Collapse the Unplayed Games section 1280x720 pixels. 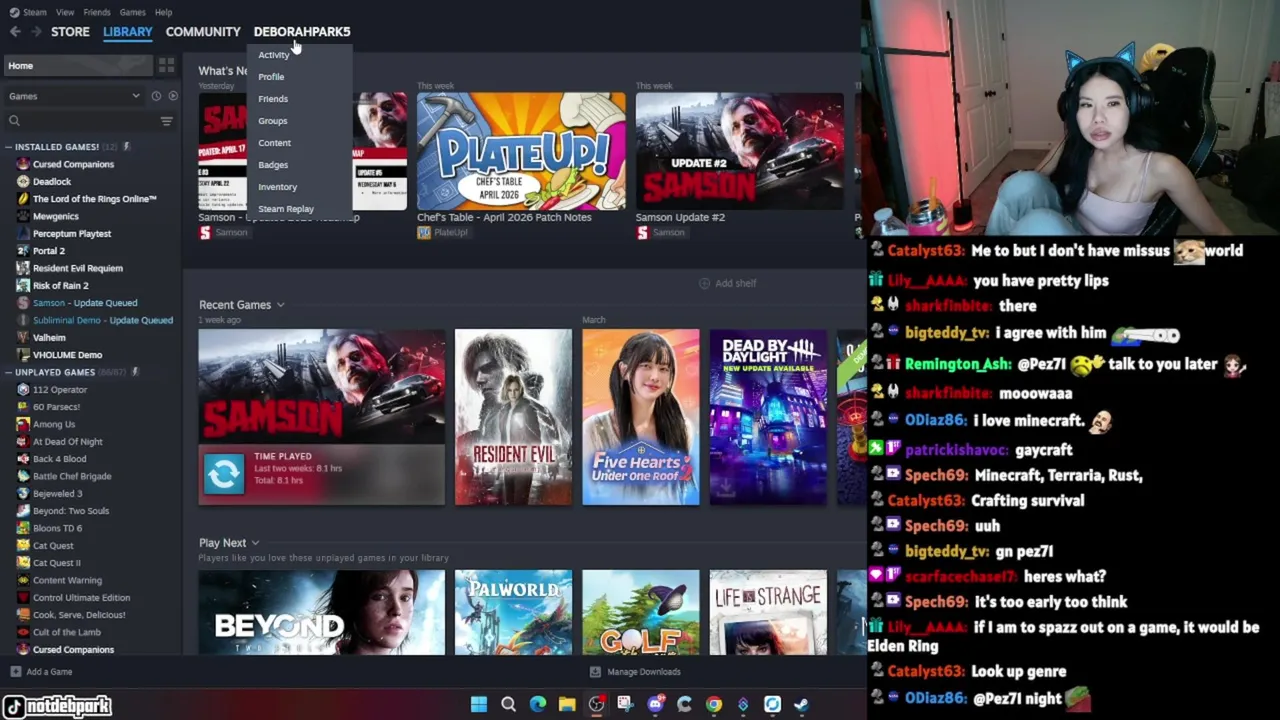pyautogui.click(x=8, y=372)
